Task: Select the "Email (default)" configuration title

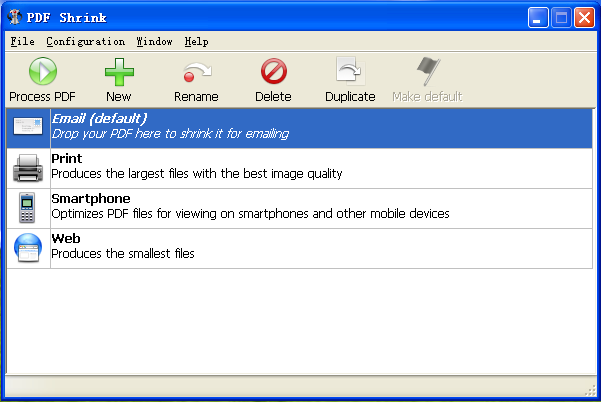Action: [x=100, y=118]
